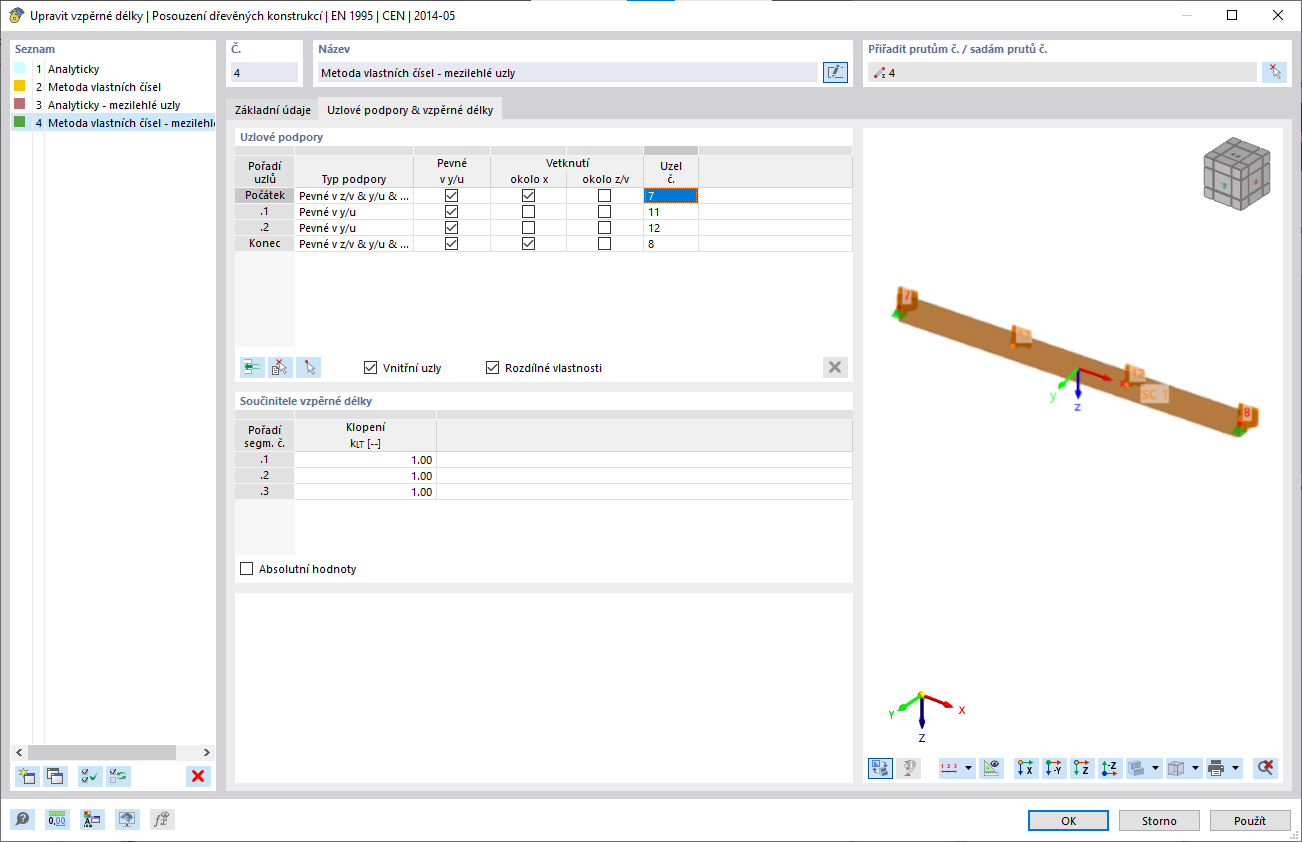
Task: Toggle Pevné v y/u checkbox in row .1
Action: point(451,212)
